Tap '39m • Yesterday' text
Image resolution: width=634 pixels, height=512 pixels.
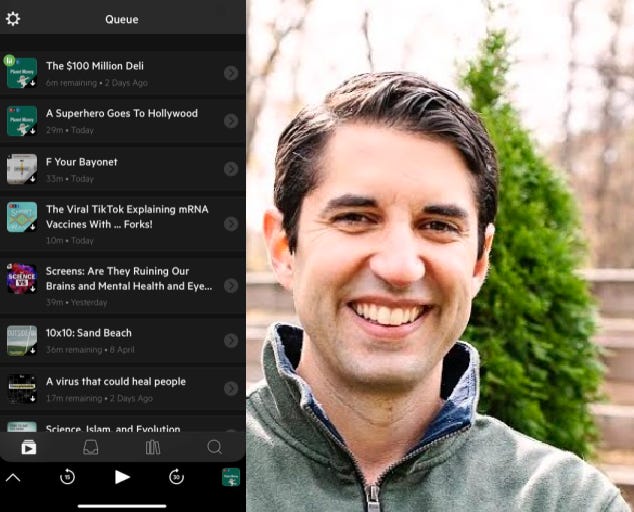(x=76, y=303)
